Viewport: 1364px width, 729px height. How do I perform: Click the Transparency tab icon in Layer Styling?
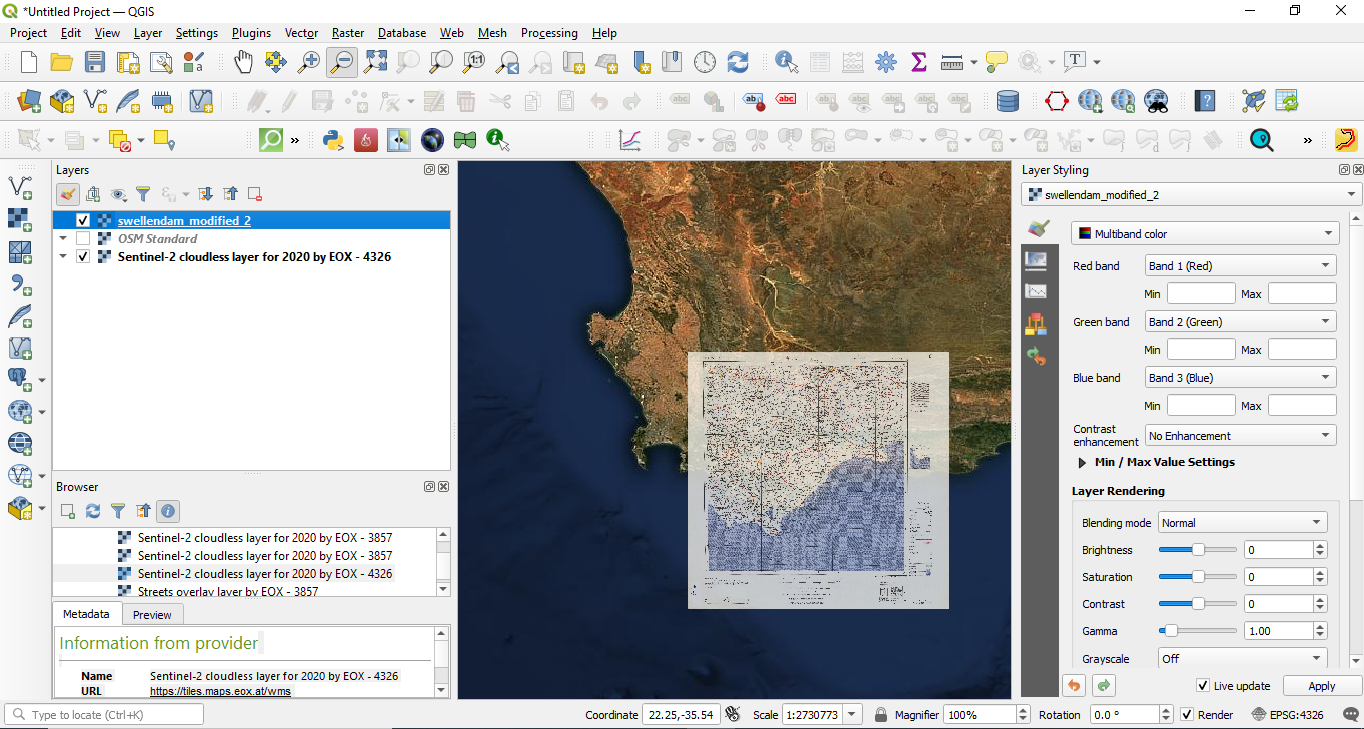click(x=1036, y=260)
